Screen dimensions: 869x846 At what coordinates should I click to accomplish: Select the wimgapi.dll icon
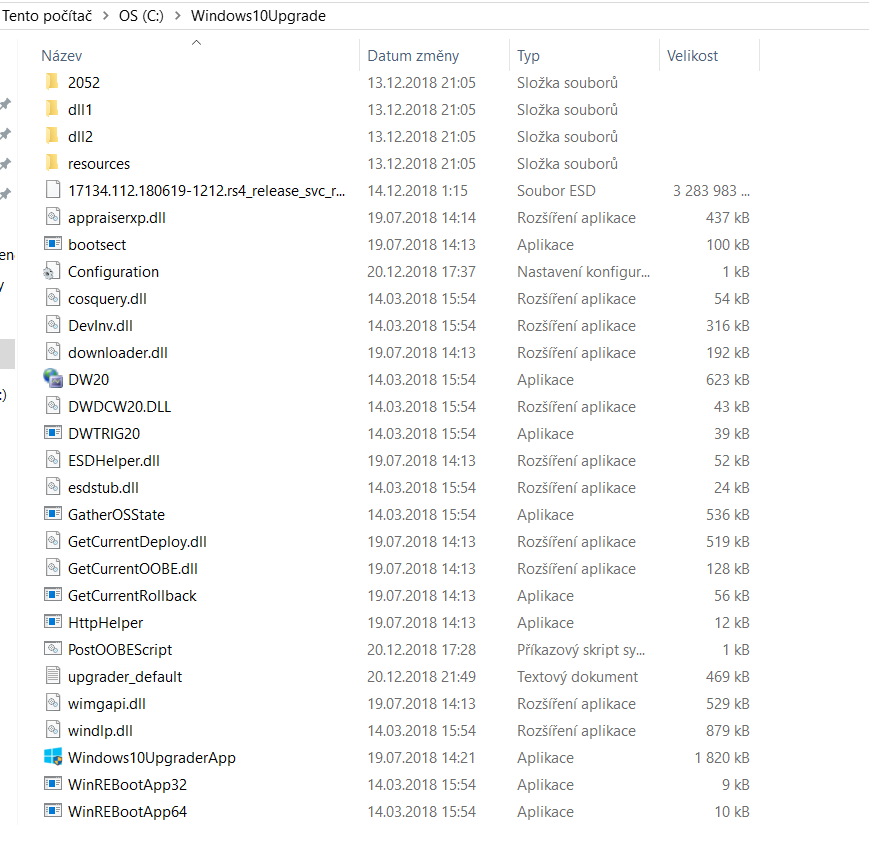53,703
